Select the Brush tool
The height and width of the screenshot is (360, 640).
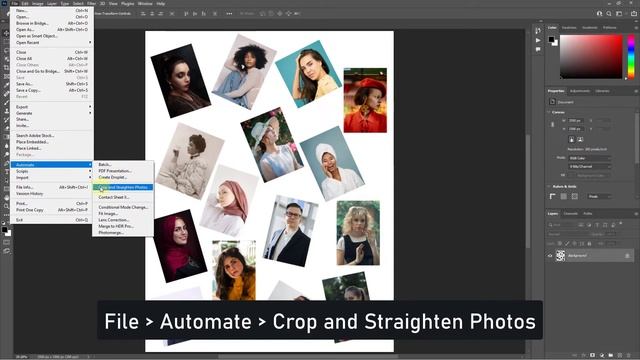(x=7, y=102)
